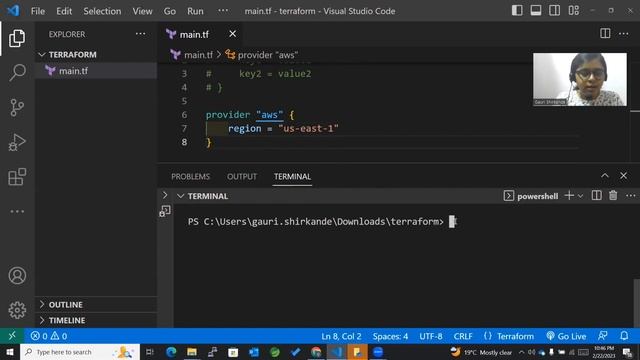Create a new terminal with plus icon

(x=569, y=196)
